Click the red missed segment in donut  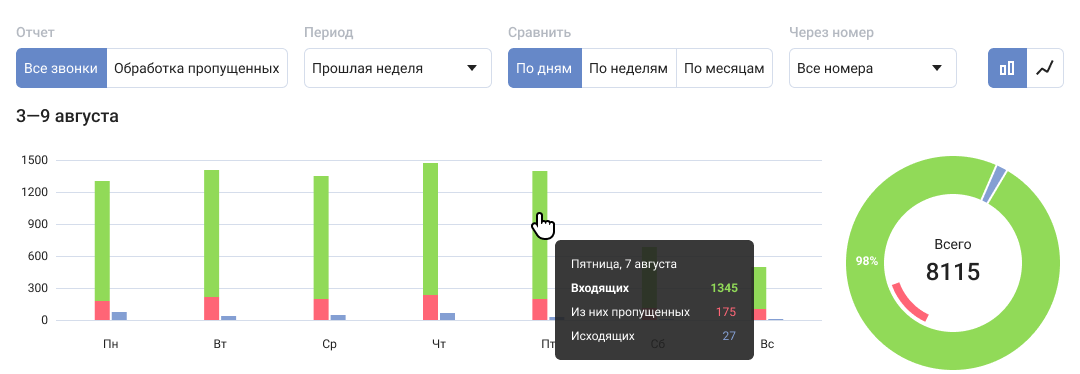[x=909, y=302]
